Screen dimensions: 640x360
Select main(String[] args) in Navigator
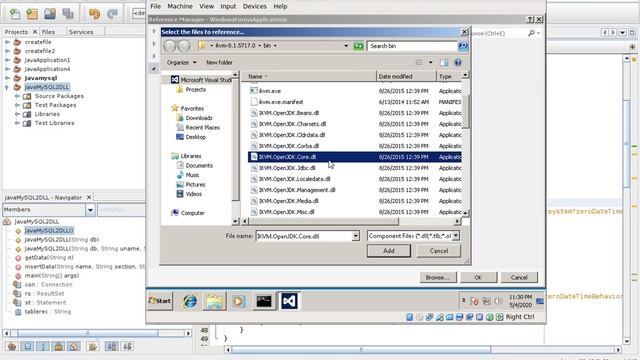click(52, 276)
